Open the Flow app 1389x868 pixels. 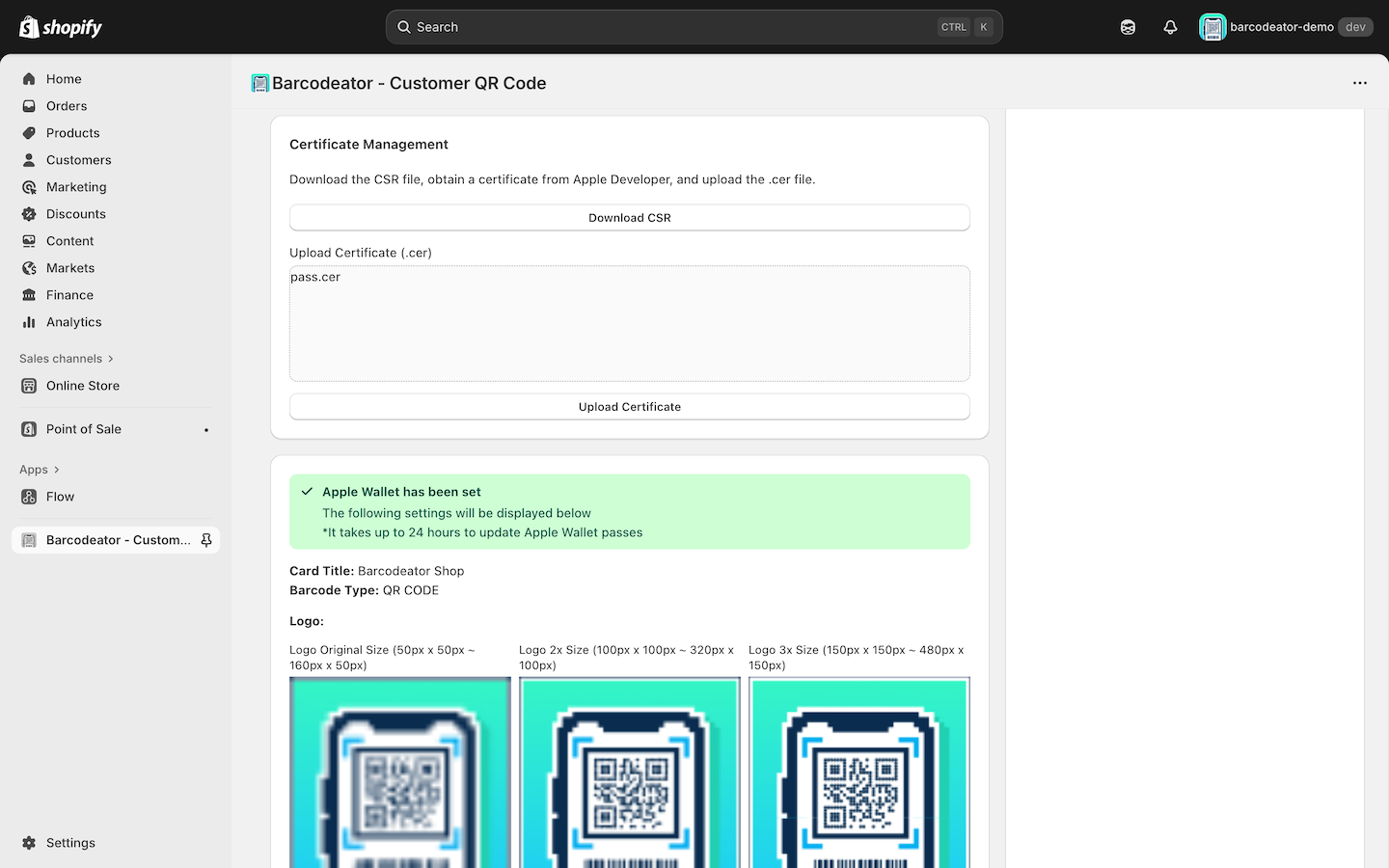click(x=59, y=496)
